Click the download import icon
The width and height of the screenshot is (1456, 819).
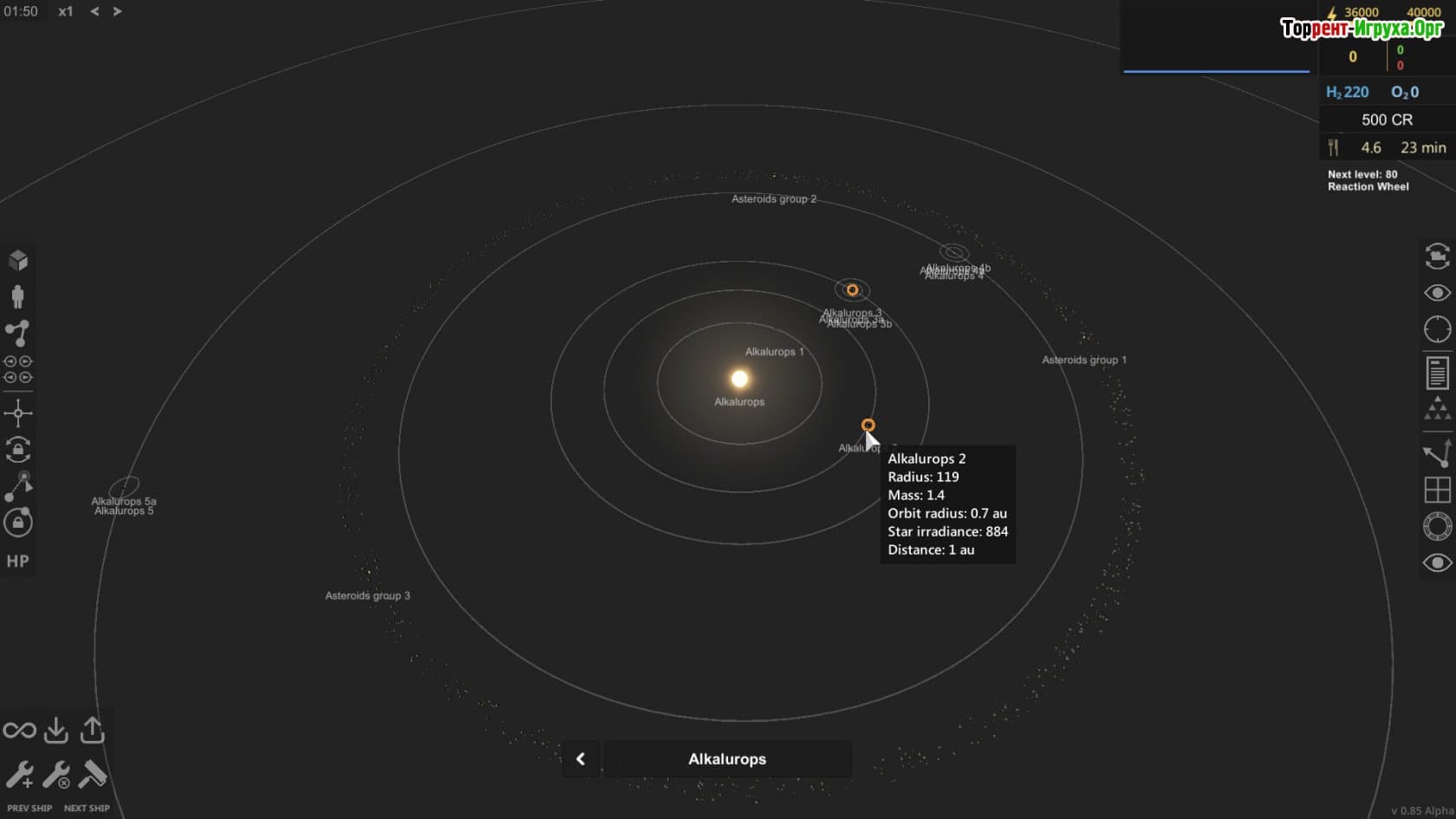[56, 731]
